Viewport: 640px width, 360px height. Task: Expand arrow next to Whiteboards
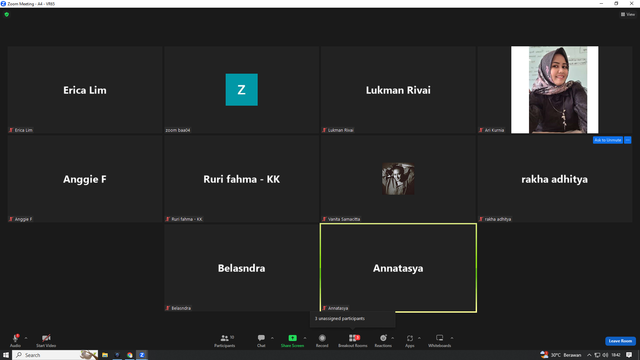click(452, 338)
